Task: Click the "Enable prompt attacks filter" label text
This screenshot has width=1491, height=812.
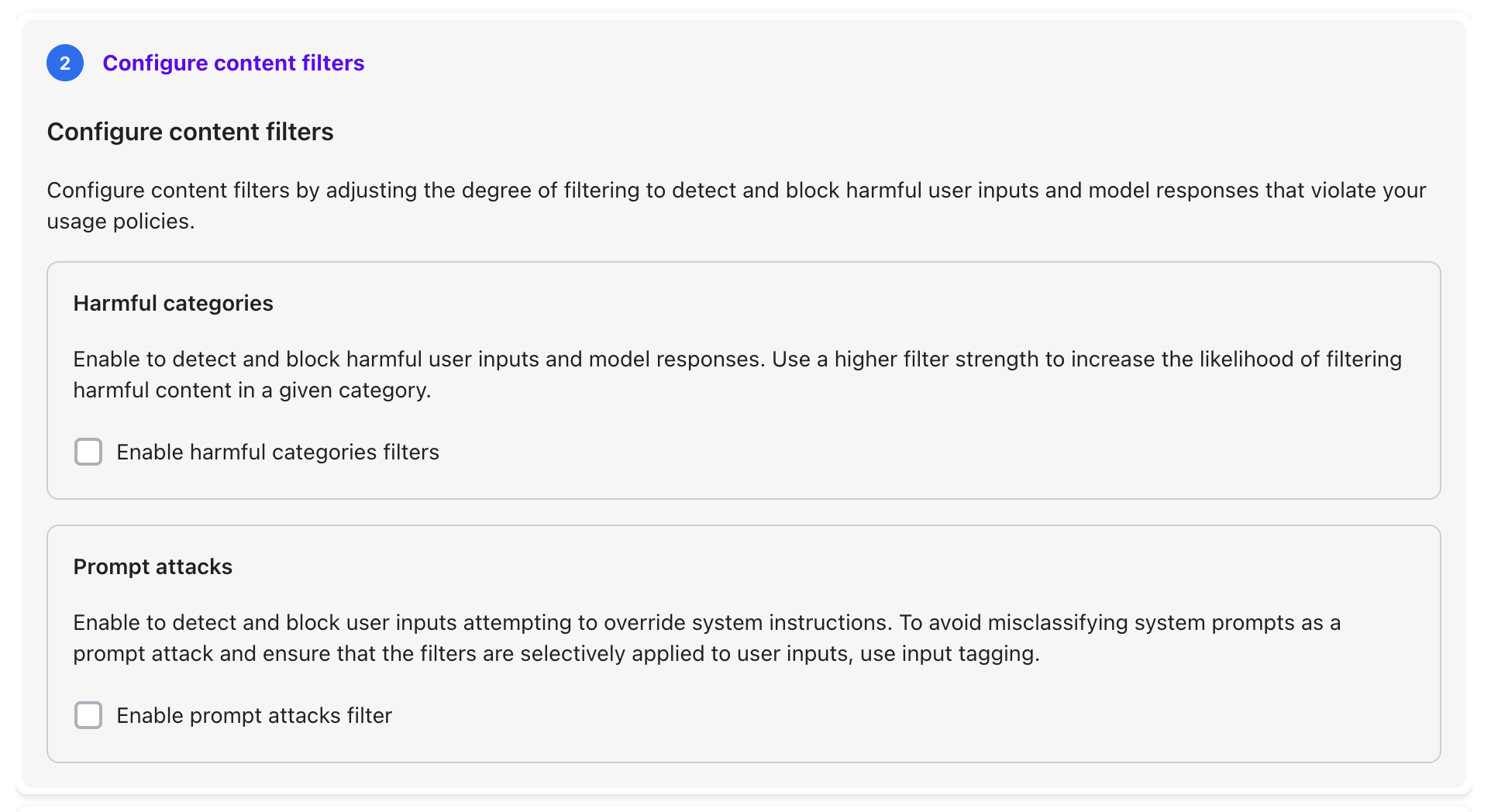Action: tap(254, 715)
